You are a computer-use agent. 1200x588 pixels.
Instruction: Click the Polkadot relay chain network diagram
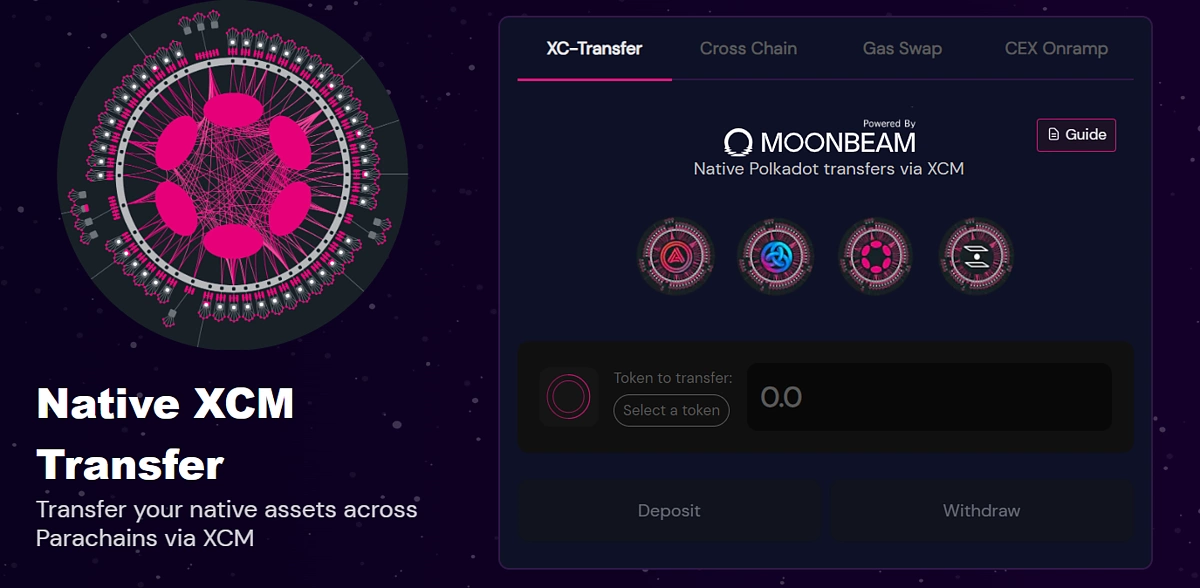[232, 175]
